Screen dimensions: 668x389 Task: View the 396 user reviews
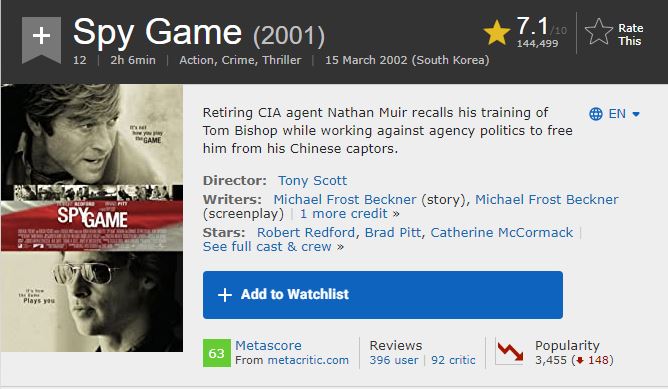[394, 360]
